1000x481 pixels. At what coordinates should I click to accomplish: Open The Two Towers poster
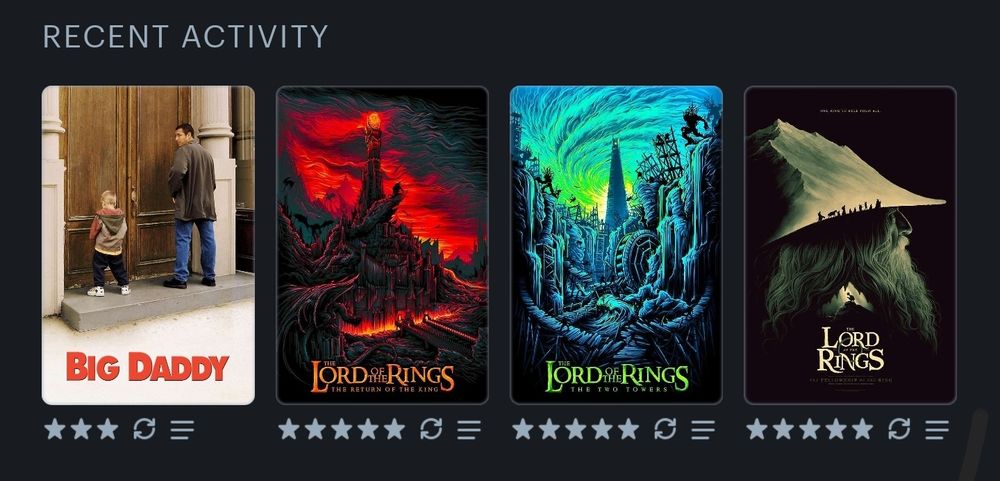(x=616, y=245)
